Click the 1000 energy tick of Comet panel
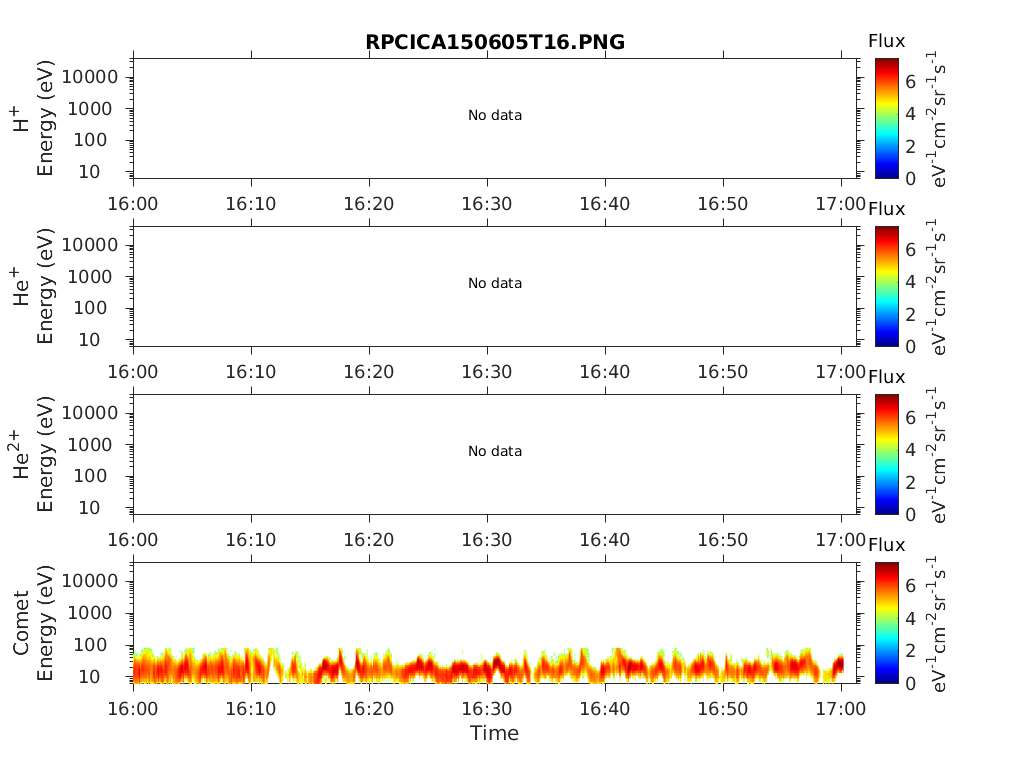The height and width of the screenshot is (768, 1024). pyautogui.click(x=90, y=613)
